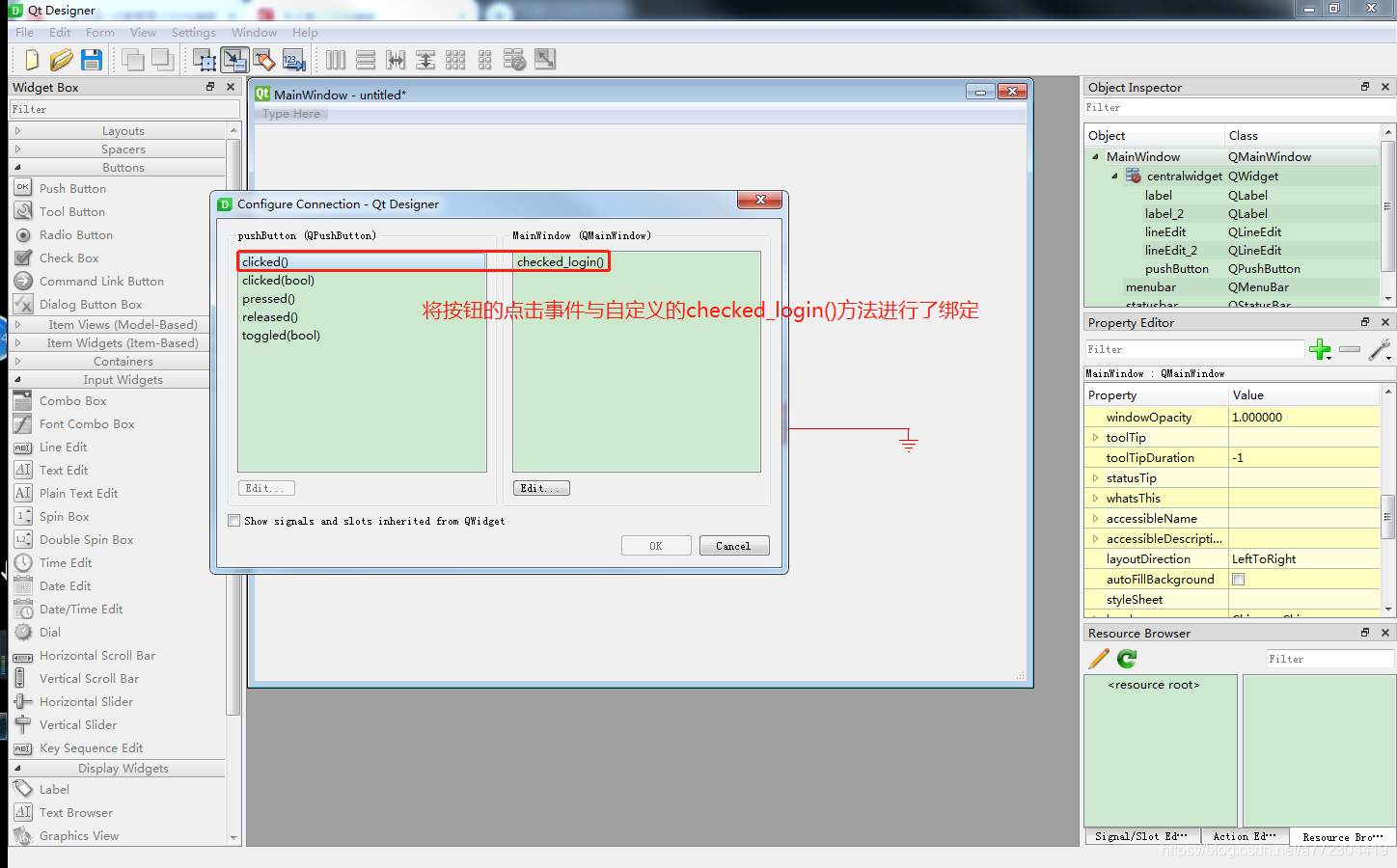Collapse the Input Widgets category
1397x868 pixels.
pyautogui.click(x=18, y=379)
